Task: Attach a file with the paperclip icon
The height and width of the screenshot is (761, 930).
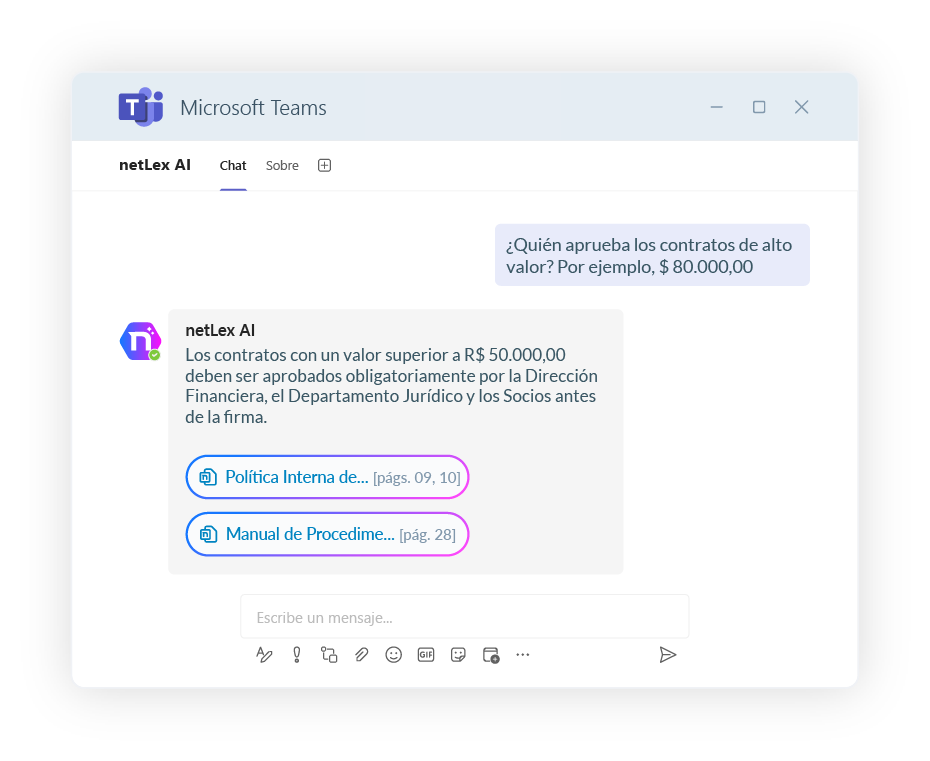Action: pos(361,655)
